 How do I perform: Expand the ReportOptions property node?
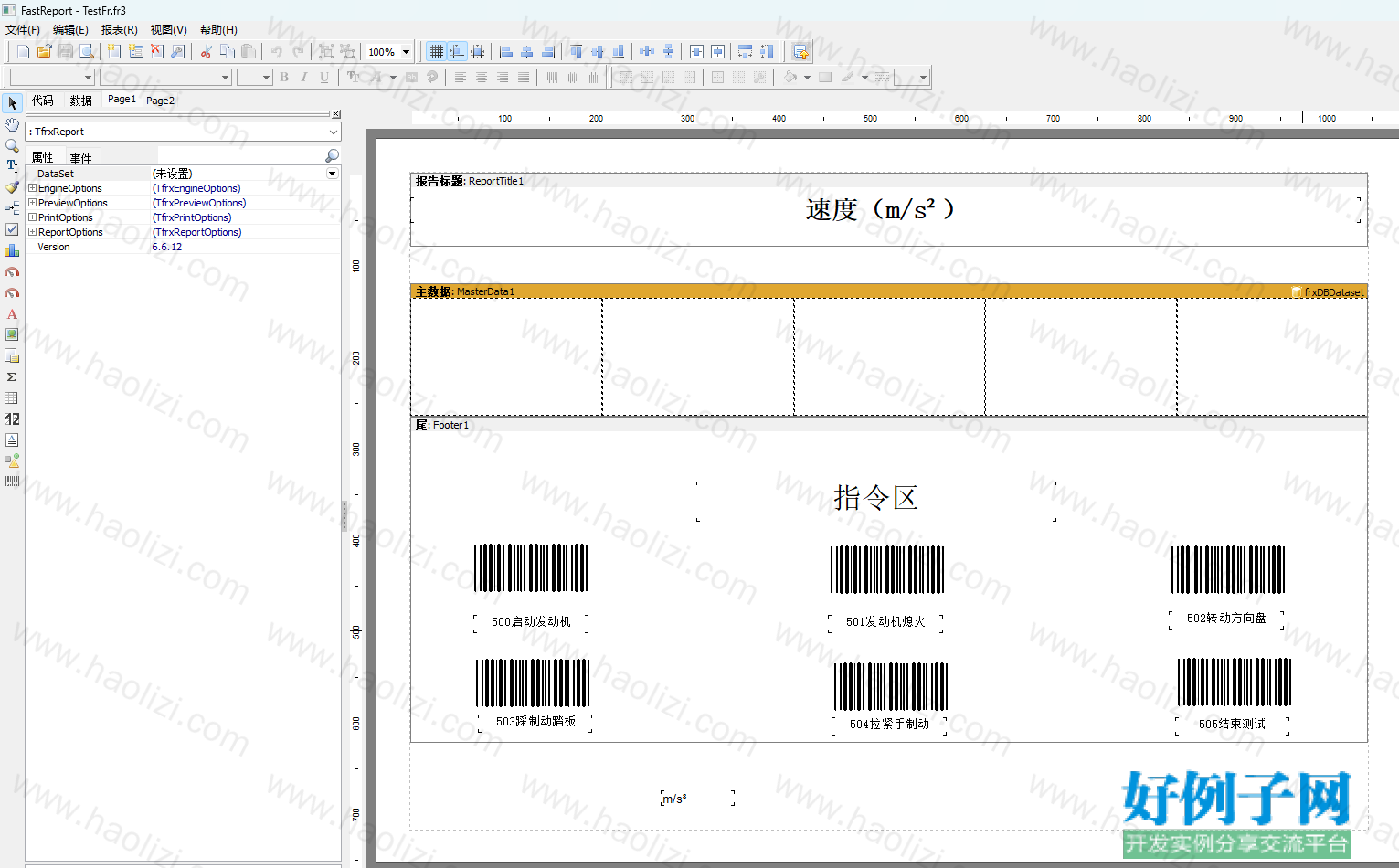[32, 232]
